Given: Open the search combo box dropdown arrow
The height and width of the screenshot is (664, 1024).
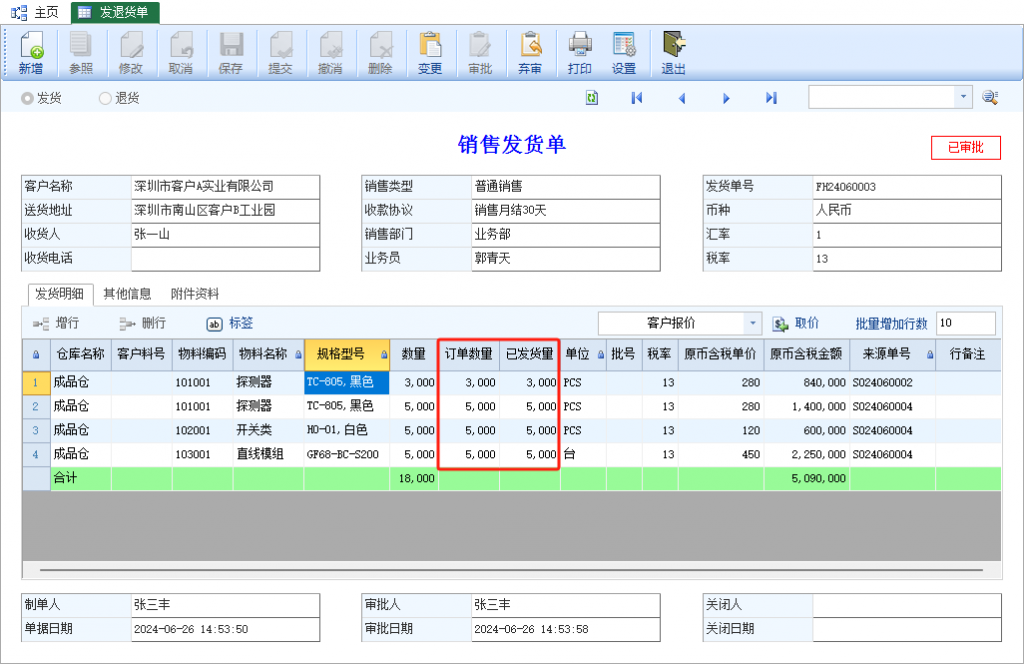Looking at the screenshot, I should [x=964, y=97].
